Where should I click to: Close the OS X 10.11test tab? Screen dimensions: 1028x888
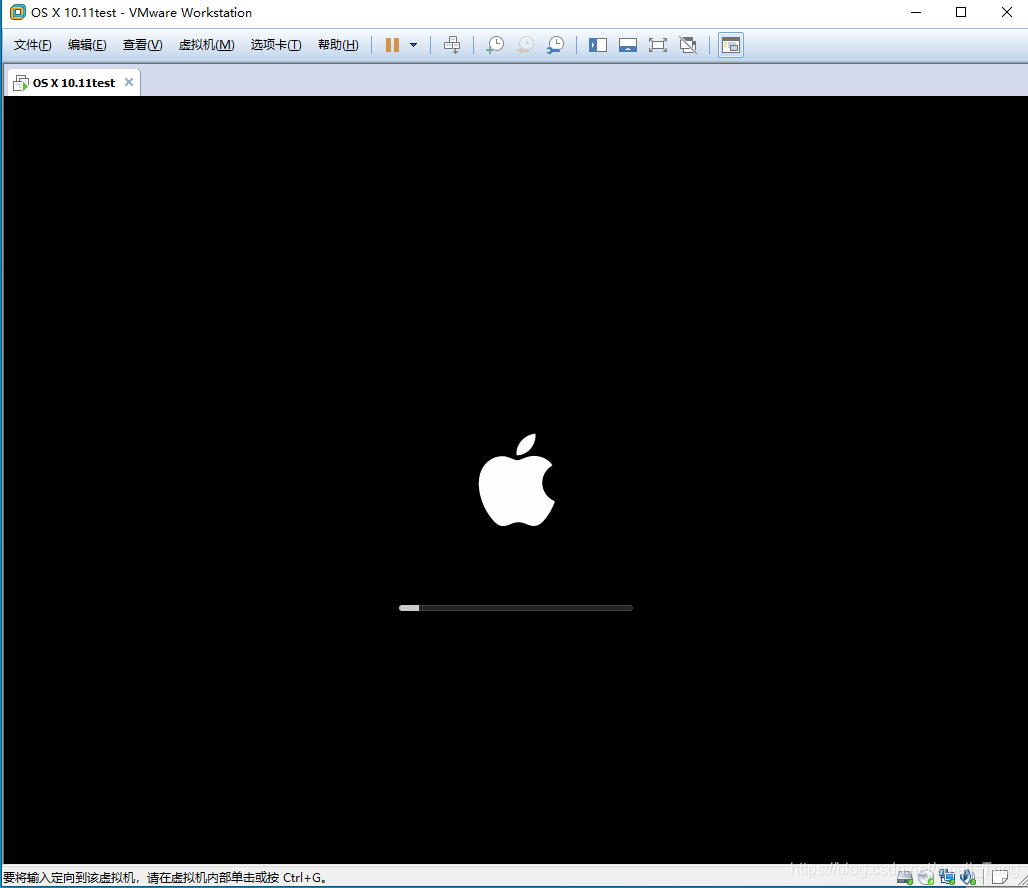(x=129, y=82)
